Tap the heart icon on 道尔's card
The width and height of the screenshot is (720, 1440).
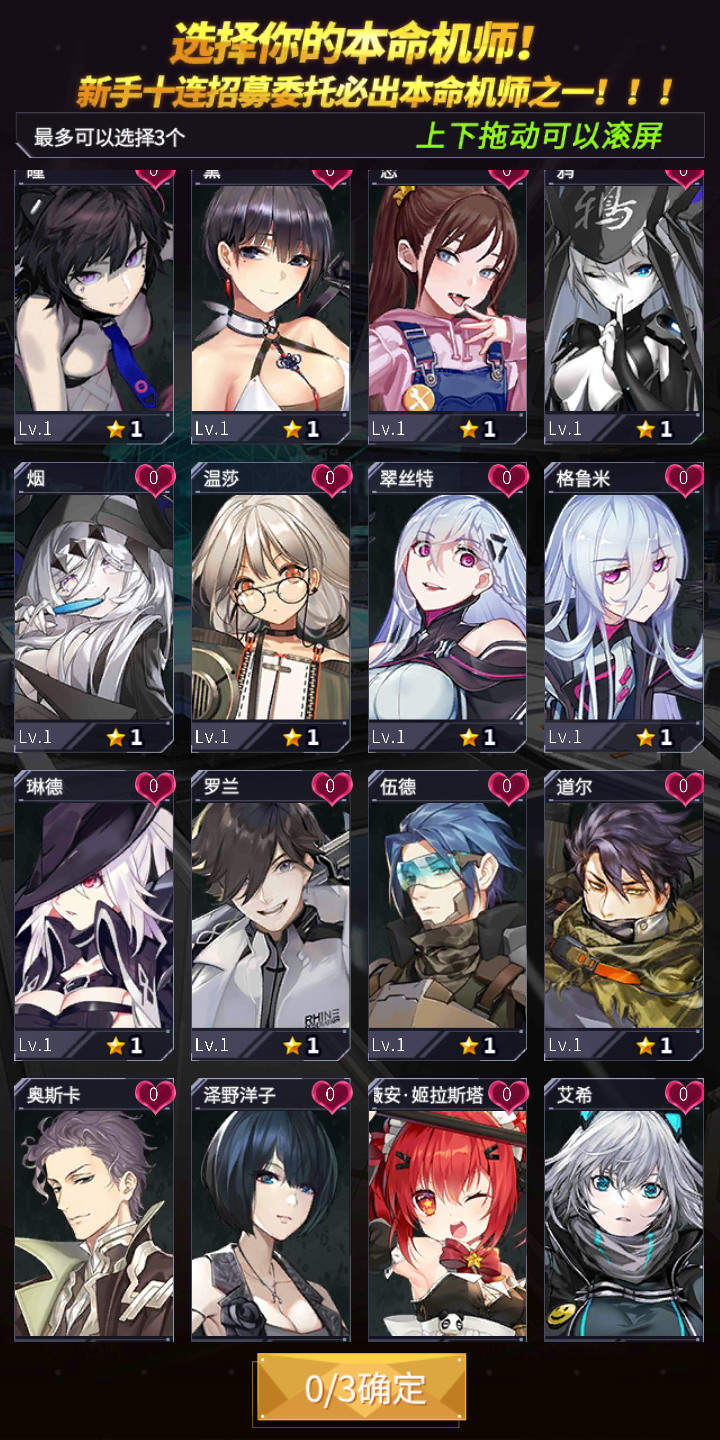pyautogui.click(x=683, y=787)
